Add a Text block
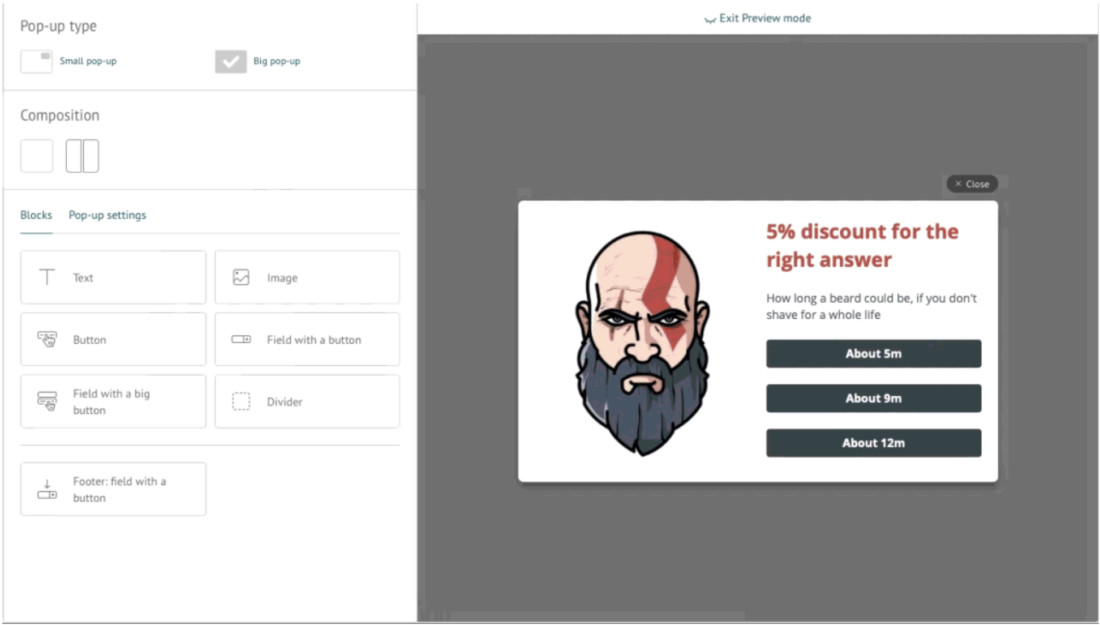The width and height of the screenshot is (1100, 625). pyautogui.click(x=113, y=277)
